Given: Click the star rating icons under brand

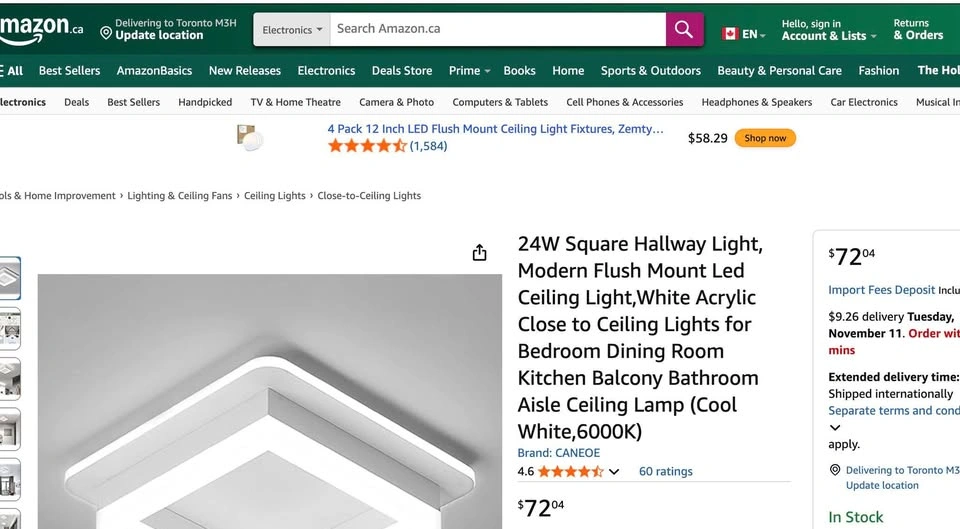Looking at the screenshot, I should point(570,471).
